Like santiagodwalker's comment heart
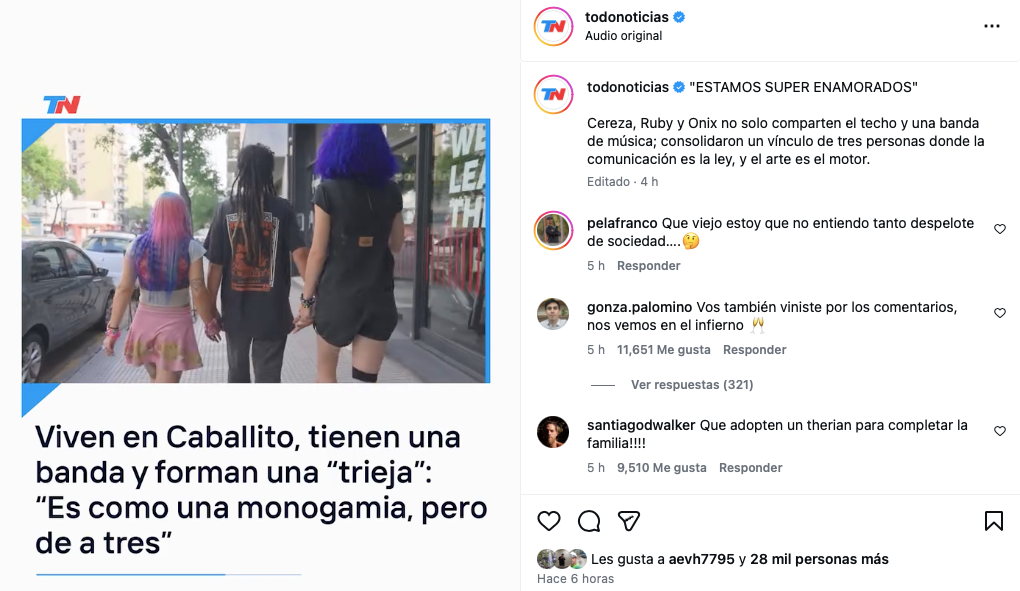 1000,431
